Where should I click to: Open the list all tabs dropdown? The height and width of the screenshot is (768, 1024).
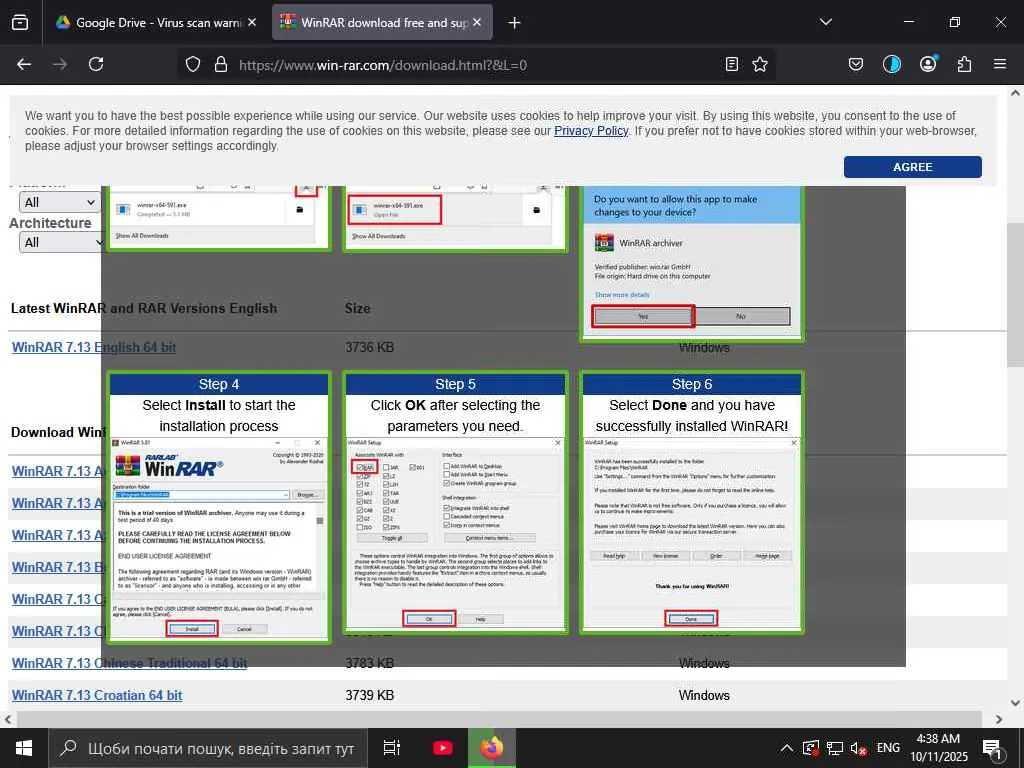point(825,22)
